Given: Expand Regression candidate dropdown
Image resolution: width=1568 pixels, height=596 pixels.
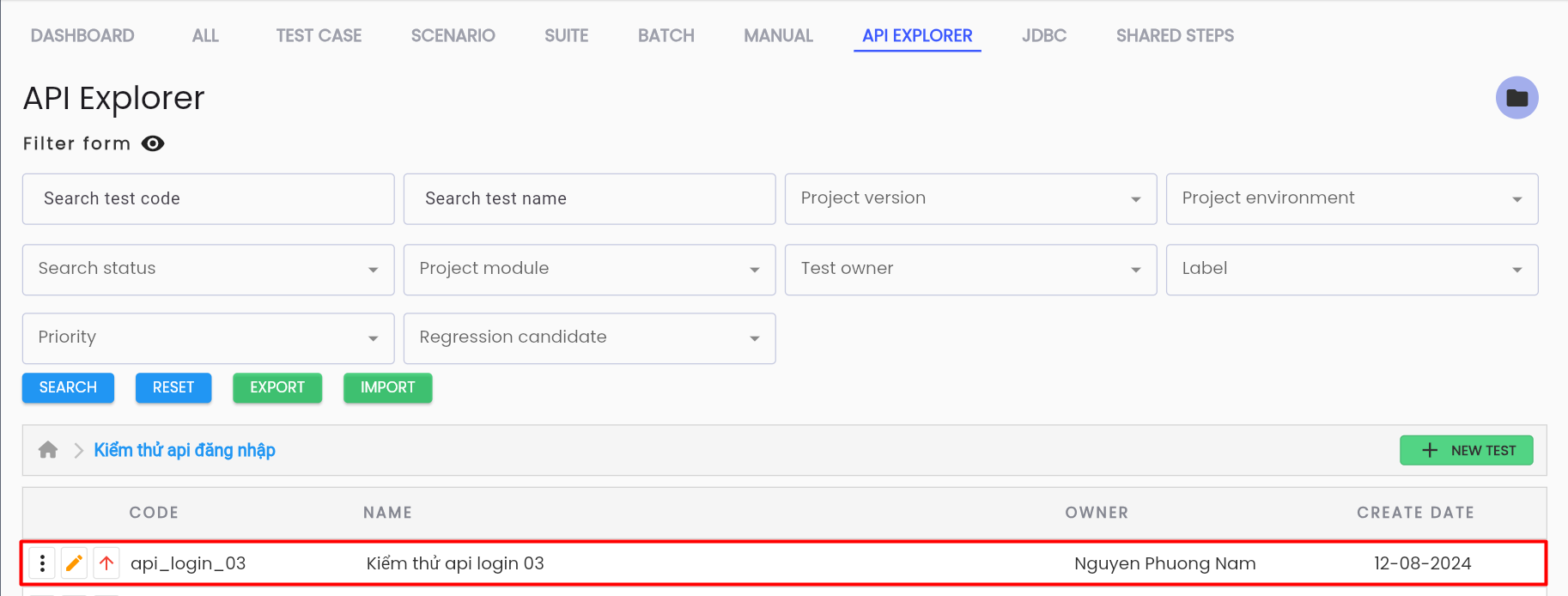Looking at the screenshot, I should point(589,338).
